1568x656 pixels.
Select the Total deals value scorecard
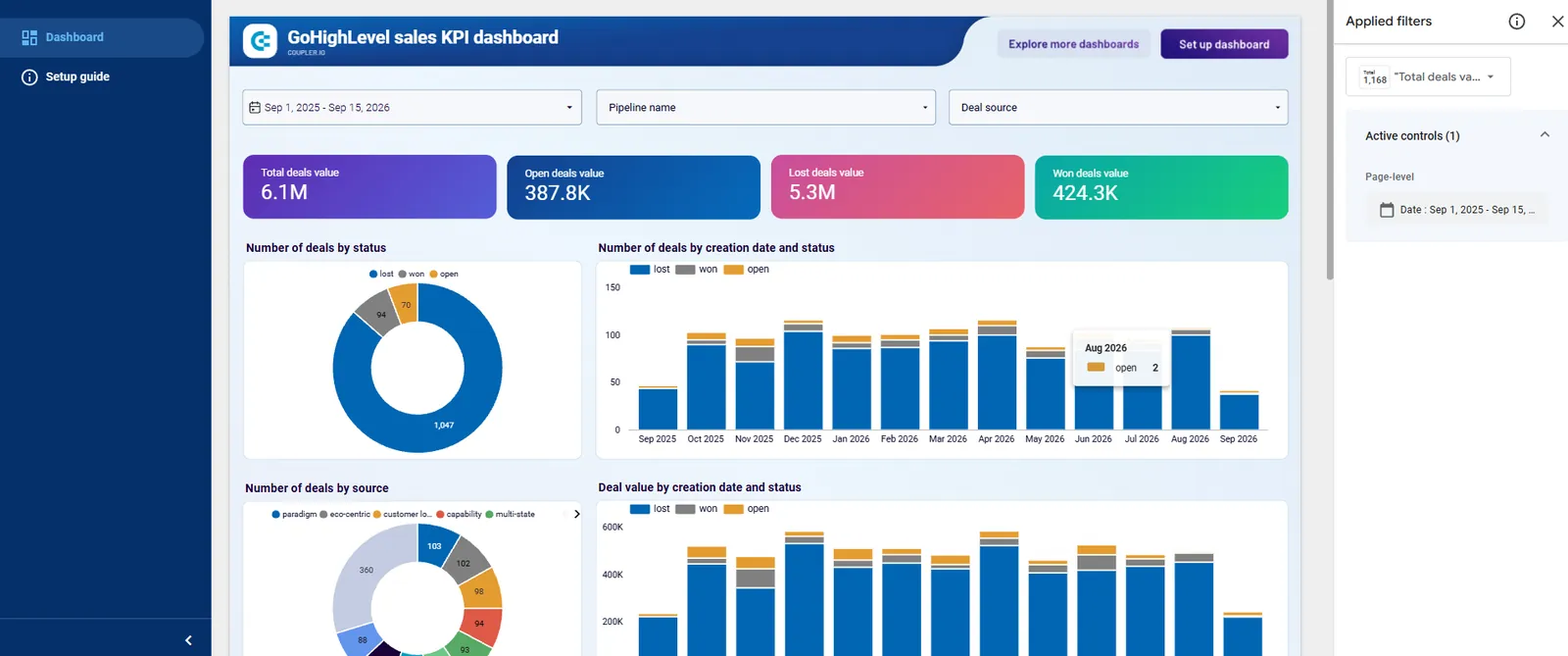tap(369, 186)
